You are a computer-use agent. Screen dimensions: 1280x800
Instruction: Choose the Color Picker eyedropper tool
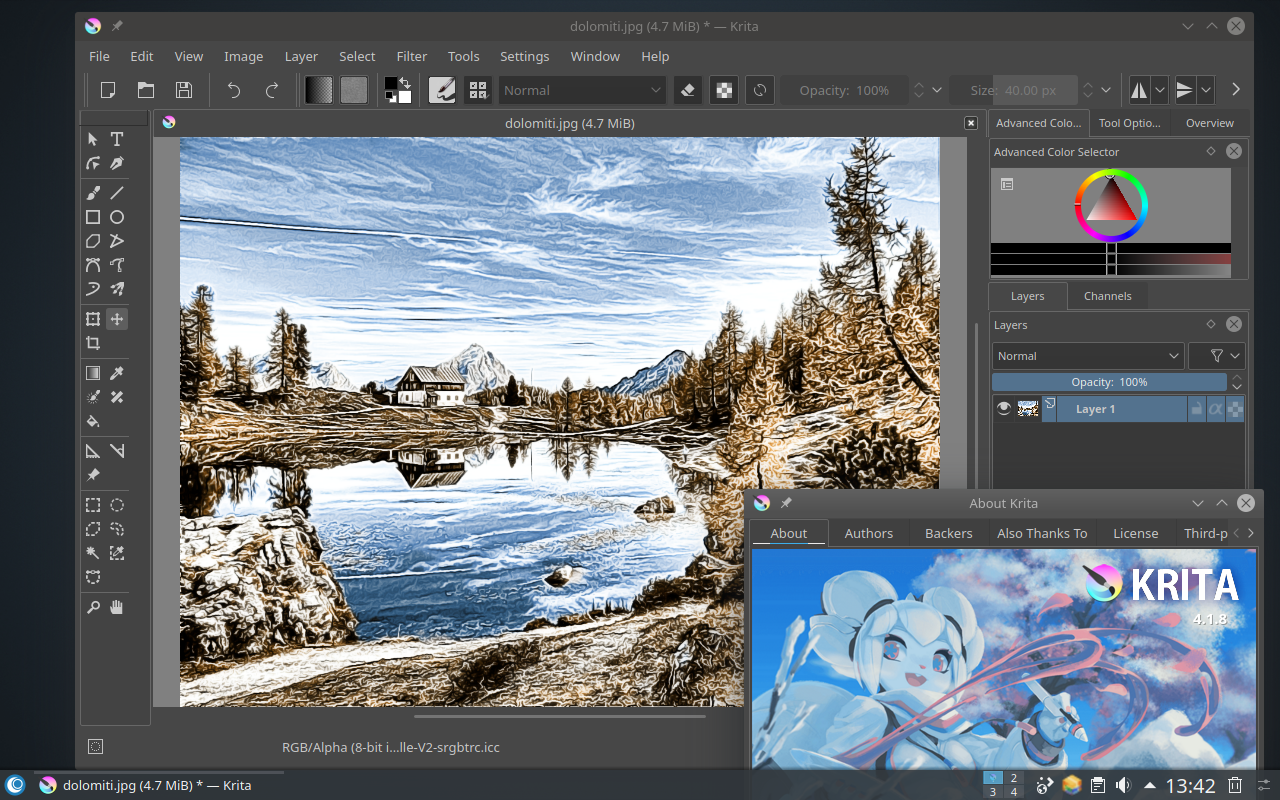[117, 373]
